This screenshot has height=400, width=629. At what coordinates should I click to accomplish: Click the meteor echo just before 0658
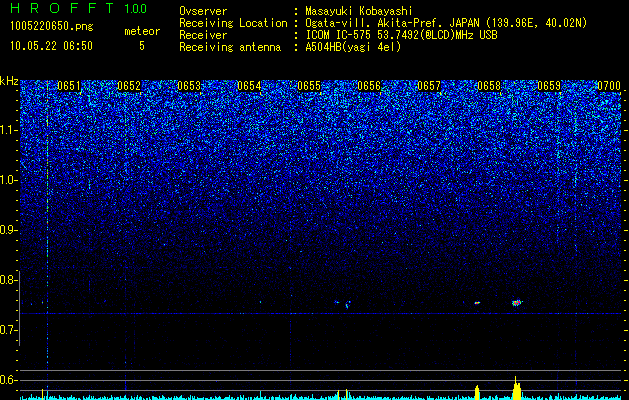coord(477,303)
